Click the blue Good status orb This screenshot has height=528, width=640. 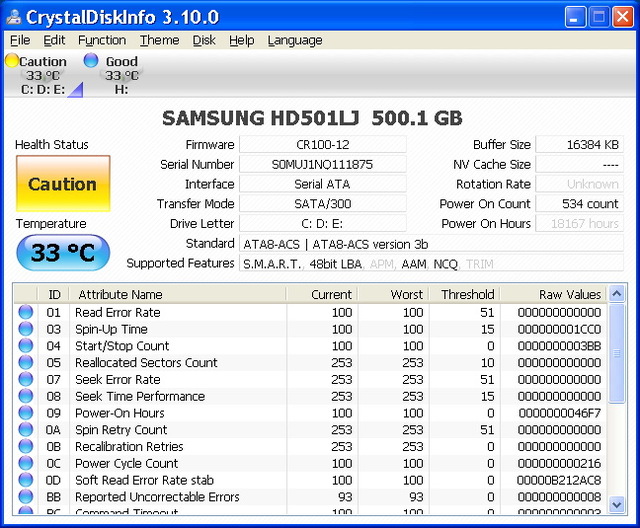[x=91, y=61]
